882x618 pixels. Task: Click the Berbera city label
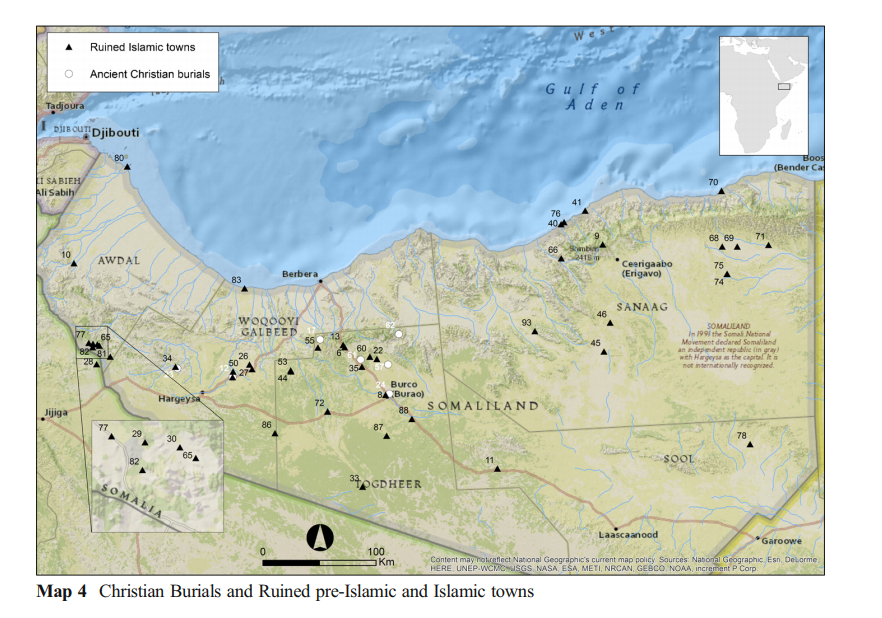tap(299, 274)
